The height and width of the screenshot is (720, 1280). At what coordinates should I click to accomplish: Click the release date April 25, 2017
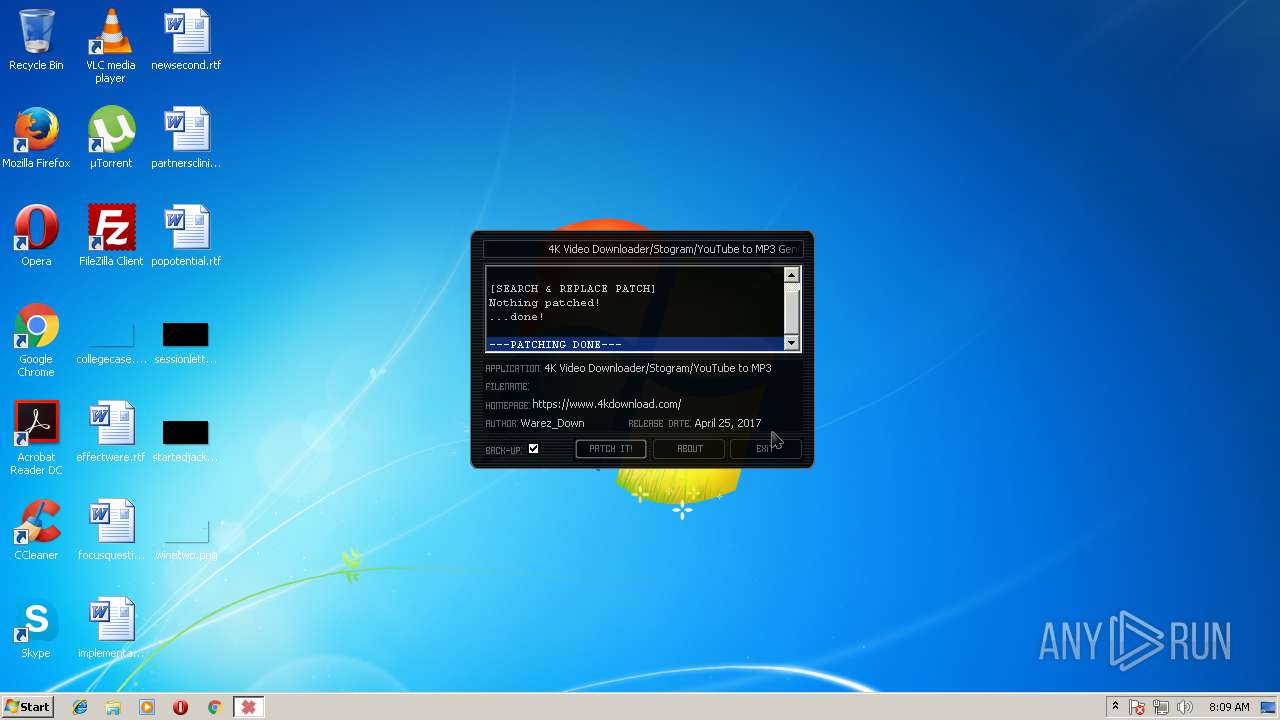727,423
